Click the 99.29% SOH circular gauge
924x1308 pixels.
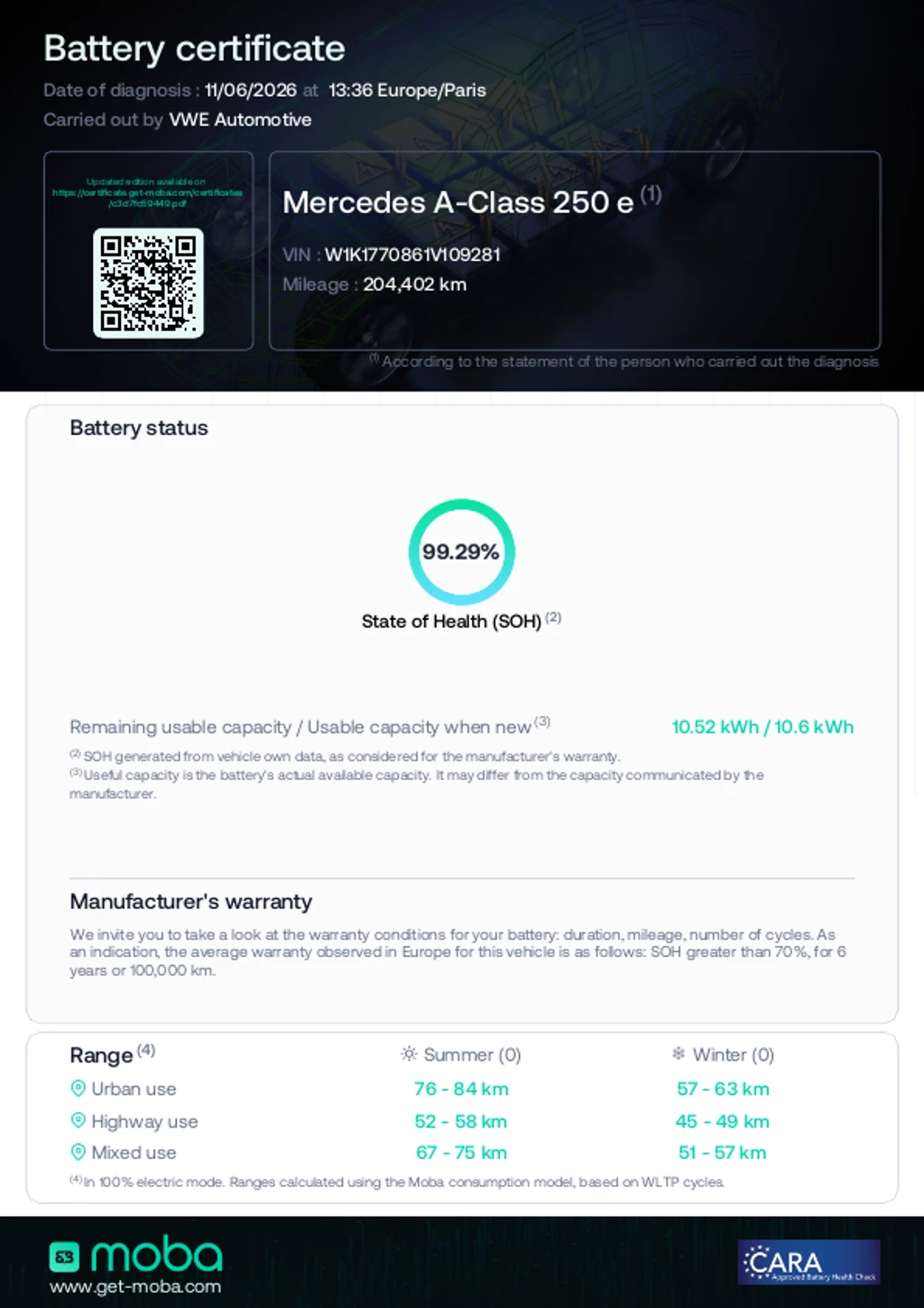pyautogui.click(x=461, y=552)
